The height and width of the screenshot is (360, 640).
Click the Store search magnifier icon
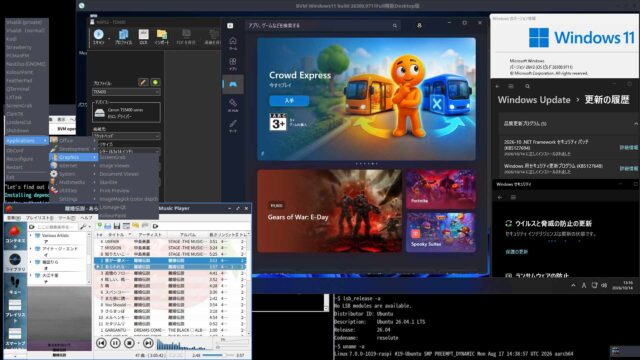(395, 26)
